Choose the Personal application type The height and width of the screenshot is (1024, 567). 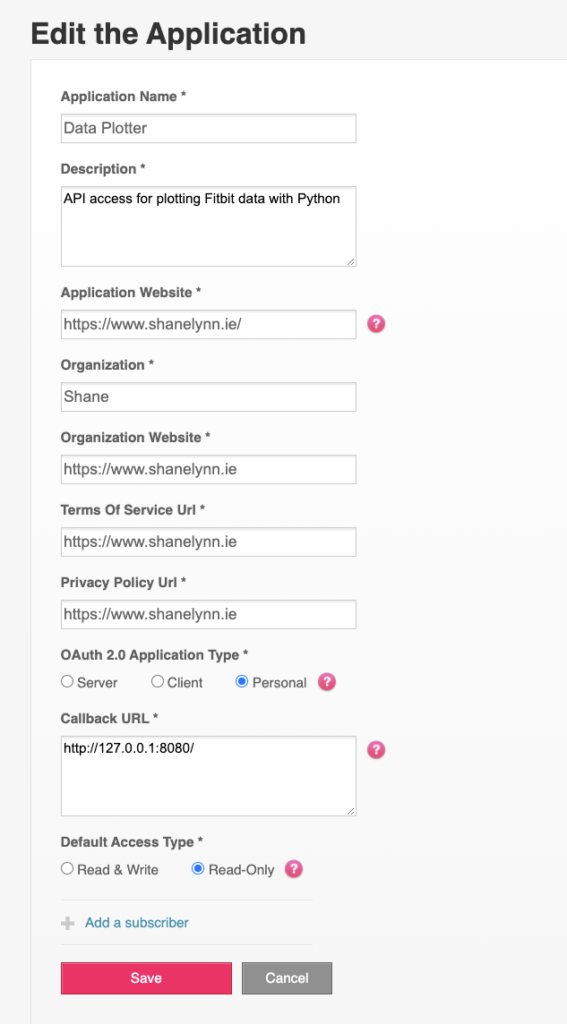tap(242, 682)
